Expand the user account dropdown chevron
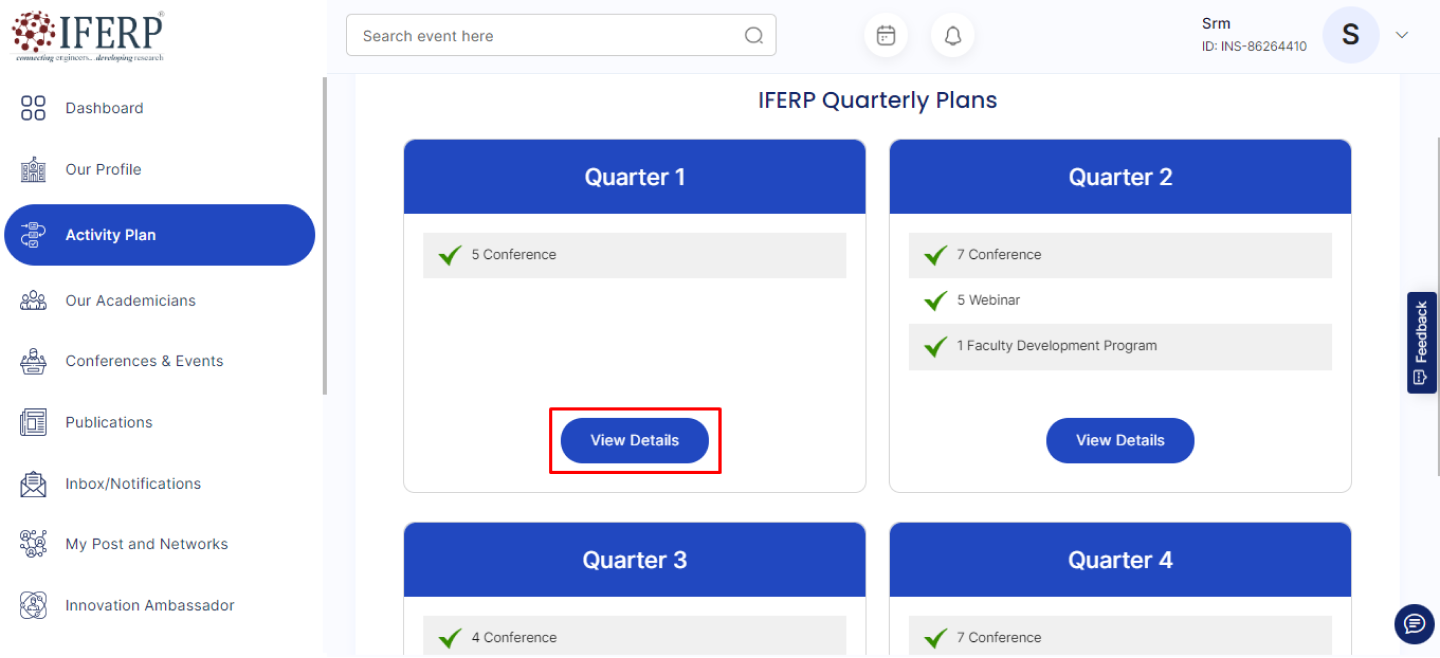Image resolution: width=1440 pixels, height=658 pixels. tap(1402, 35)
